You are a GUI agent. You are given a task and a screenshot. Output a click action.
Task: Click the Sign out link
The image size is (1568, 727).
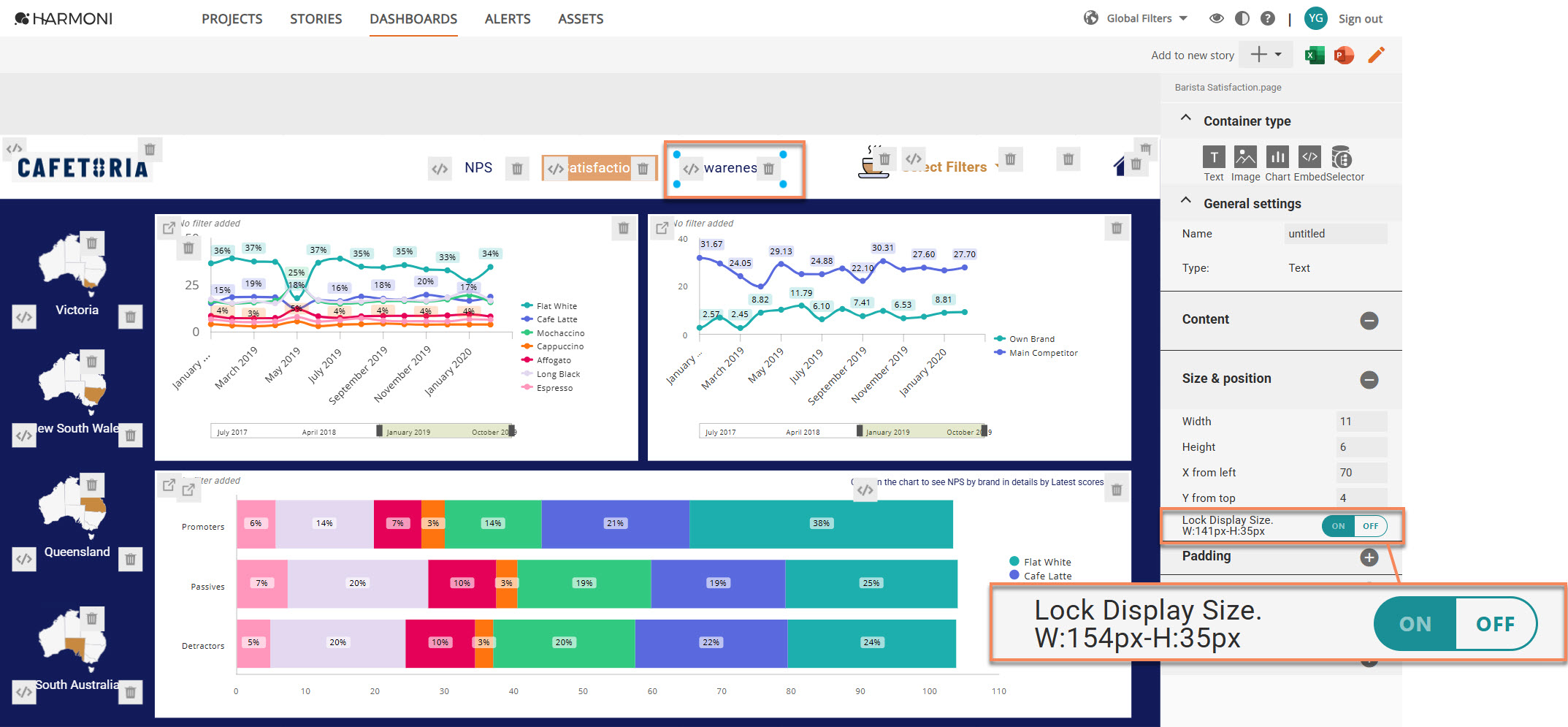coord(1360,19)
